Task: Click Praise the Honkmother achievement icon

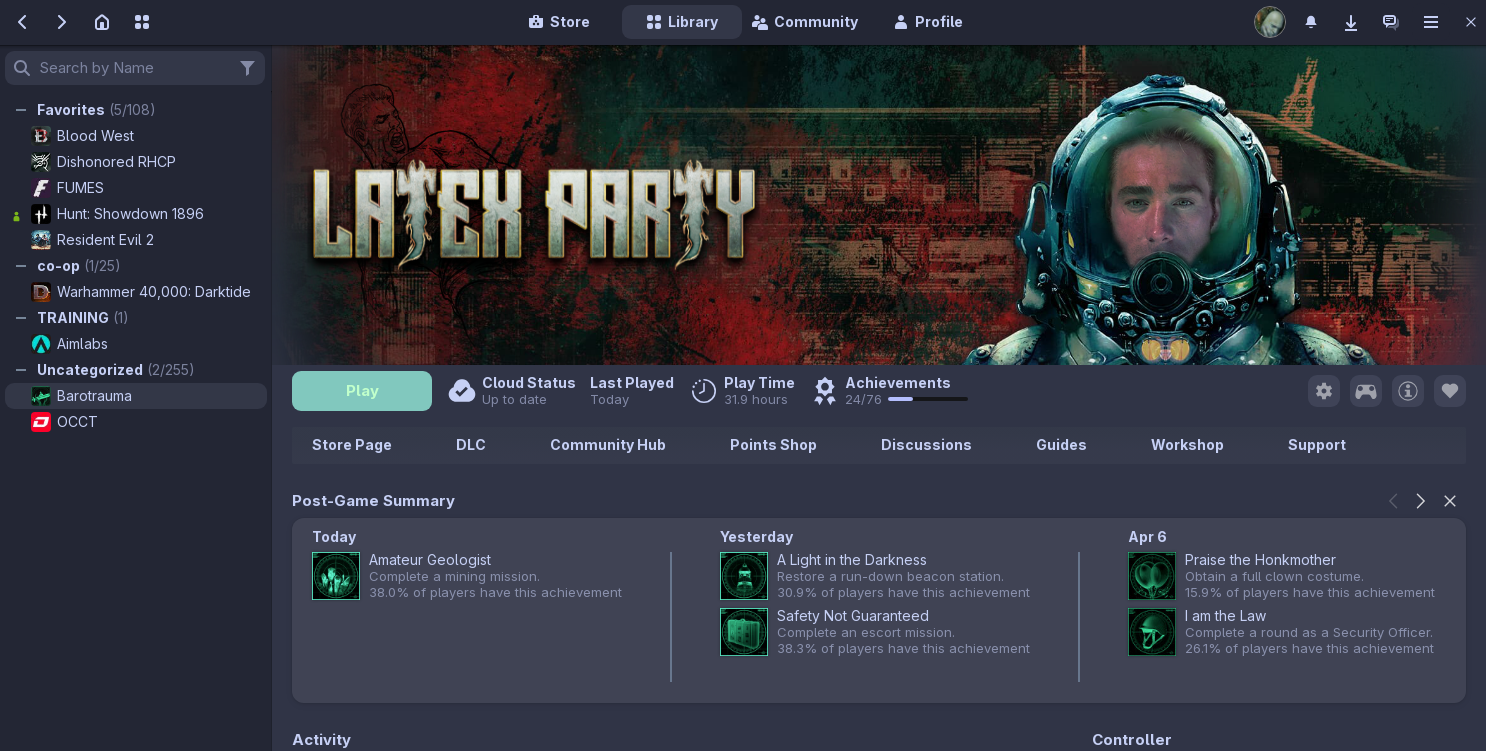Action: (1152, 576)
